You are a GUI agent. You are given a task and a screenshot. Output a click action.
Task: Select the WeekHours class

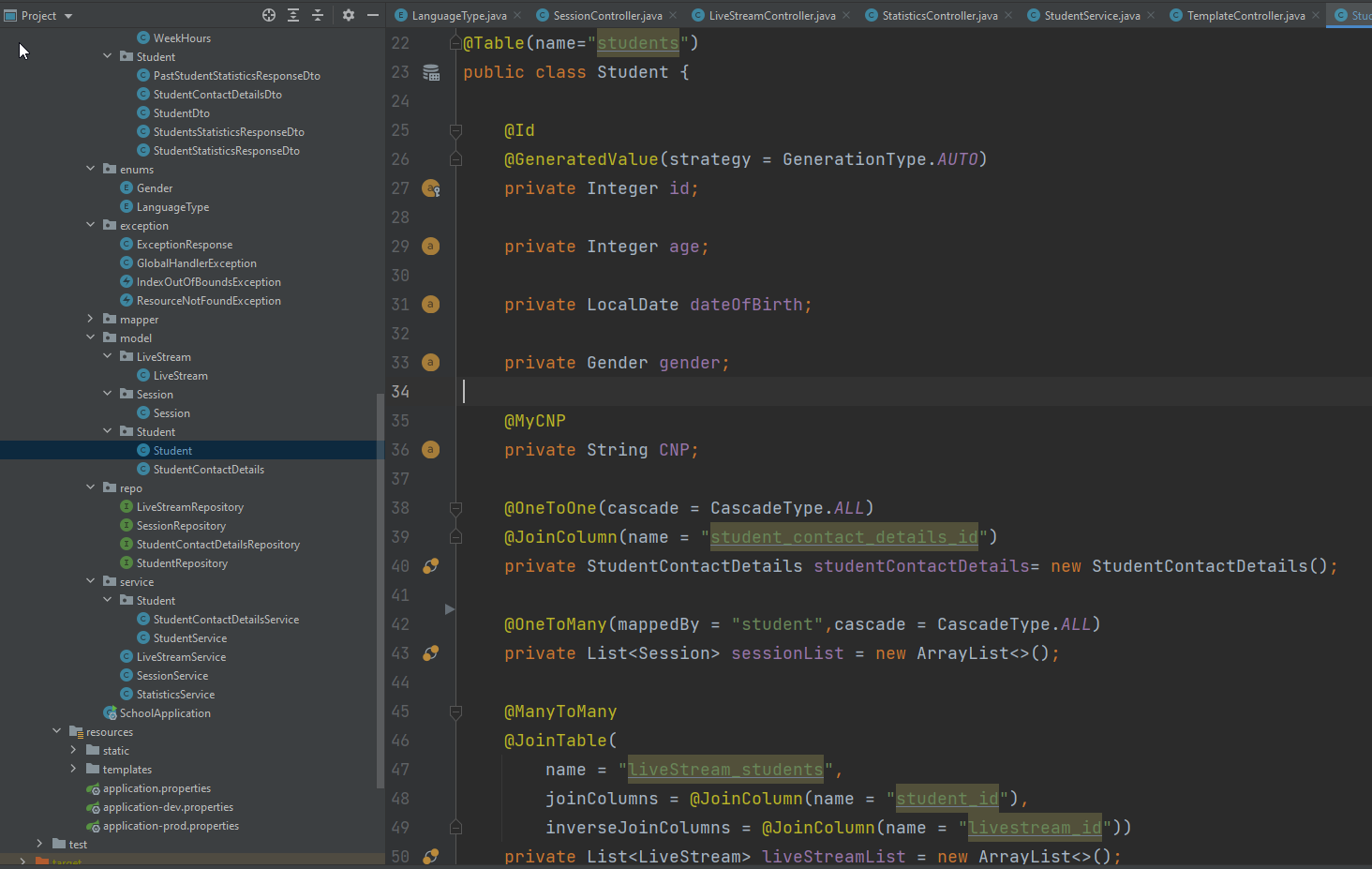point(182,37)
